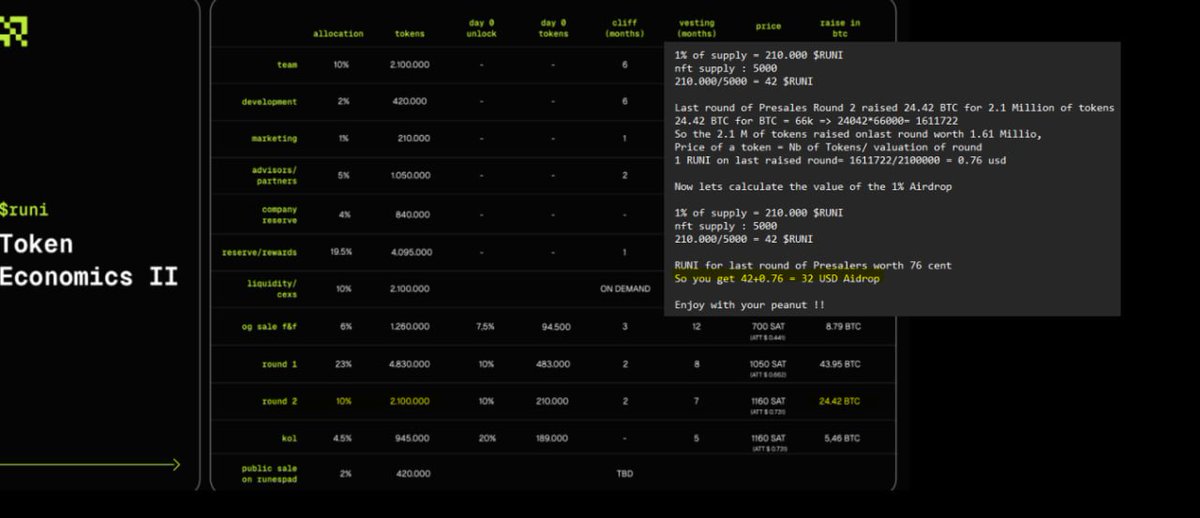Screen dimensions: 1200x518
Task: Select the "liquidity/ cexs" row label
Action: coord(272,289)
